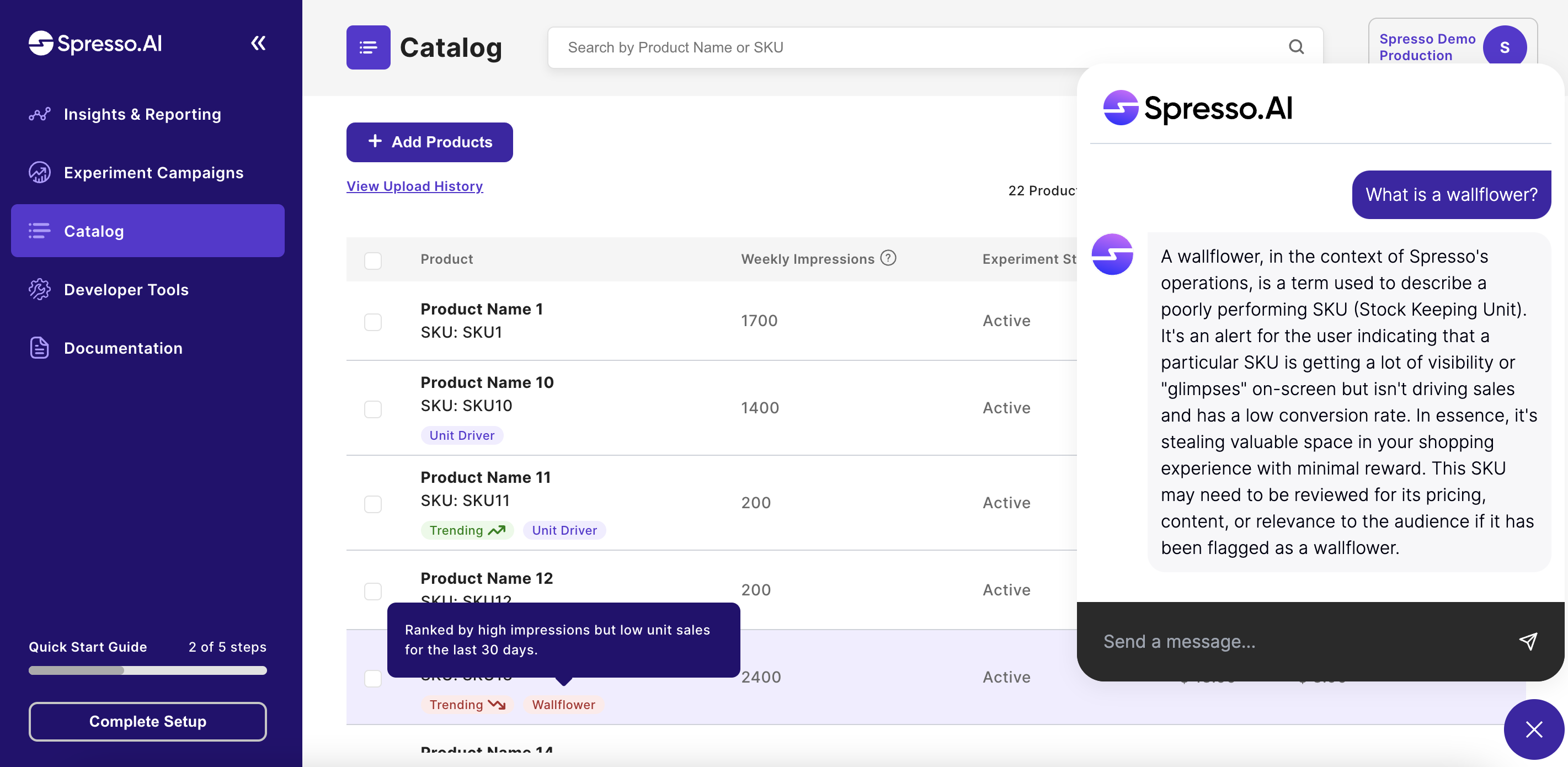Open Experiment Campaigns page
This screenshot has width=1568, height=767.
(x=153, y=172)
